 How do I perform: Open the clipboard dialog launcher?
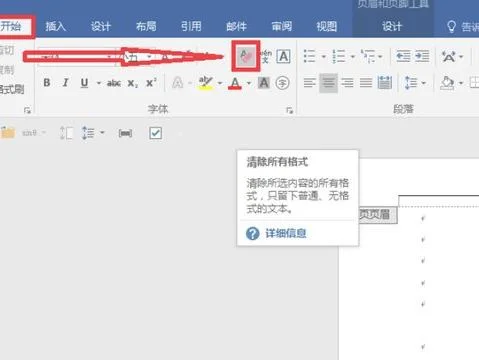27,110
